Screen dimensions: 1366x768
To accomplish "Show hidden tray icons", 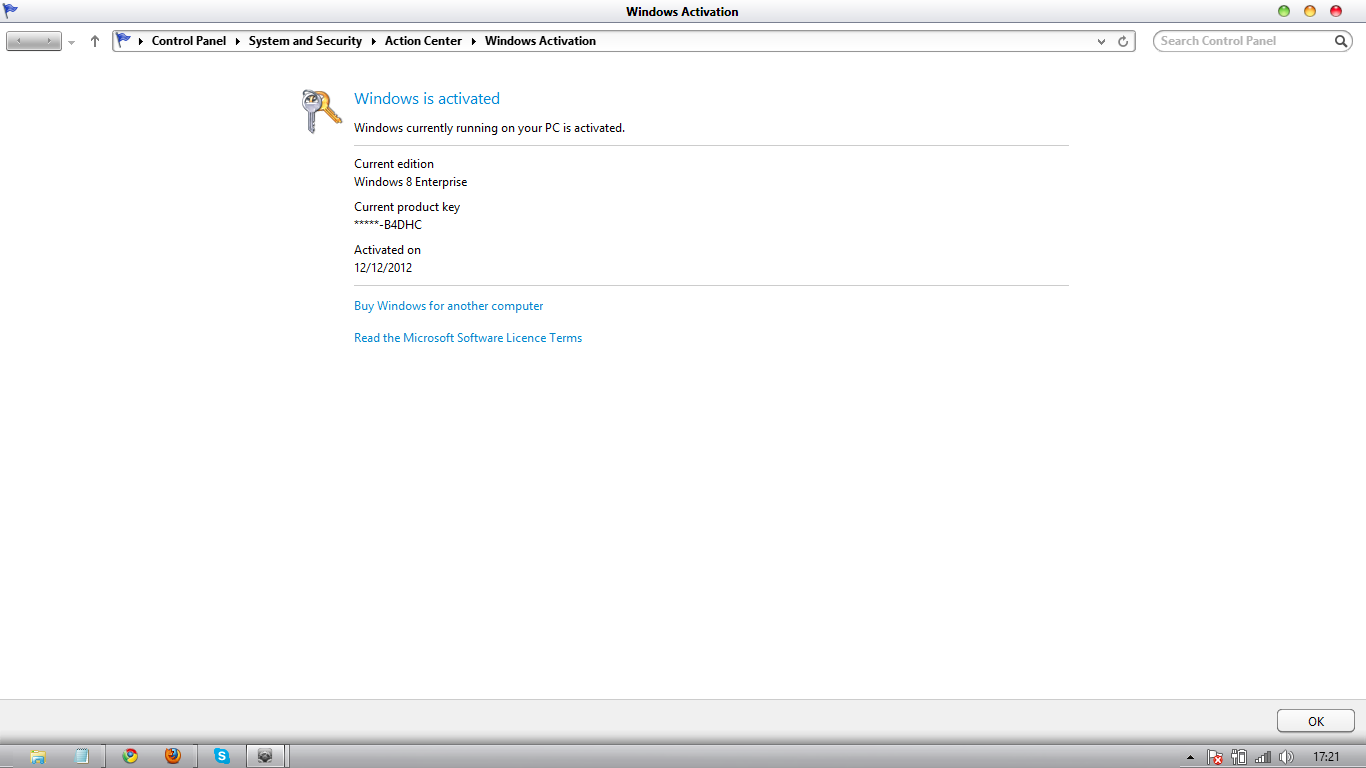I will [1190, 757].
